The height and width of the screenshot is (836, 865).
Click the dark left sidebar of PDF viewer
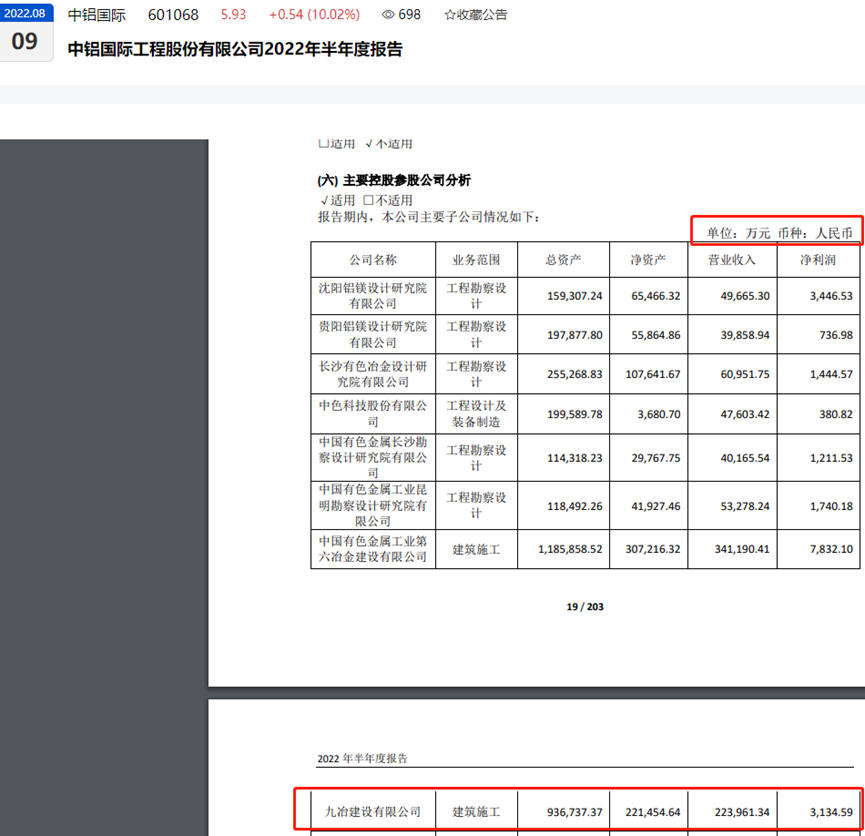[x=104, y=488]
